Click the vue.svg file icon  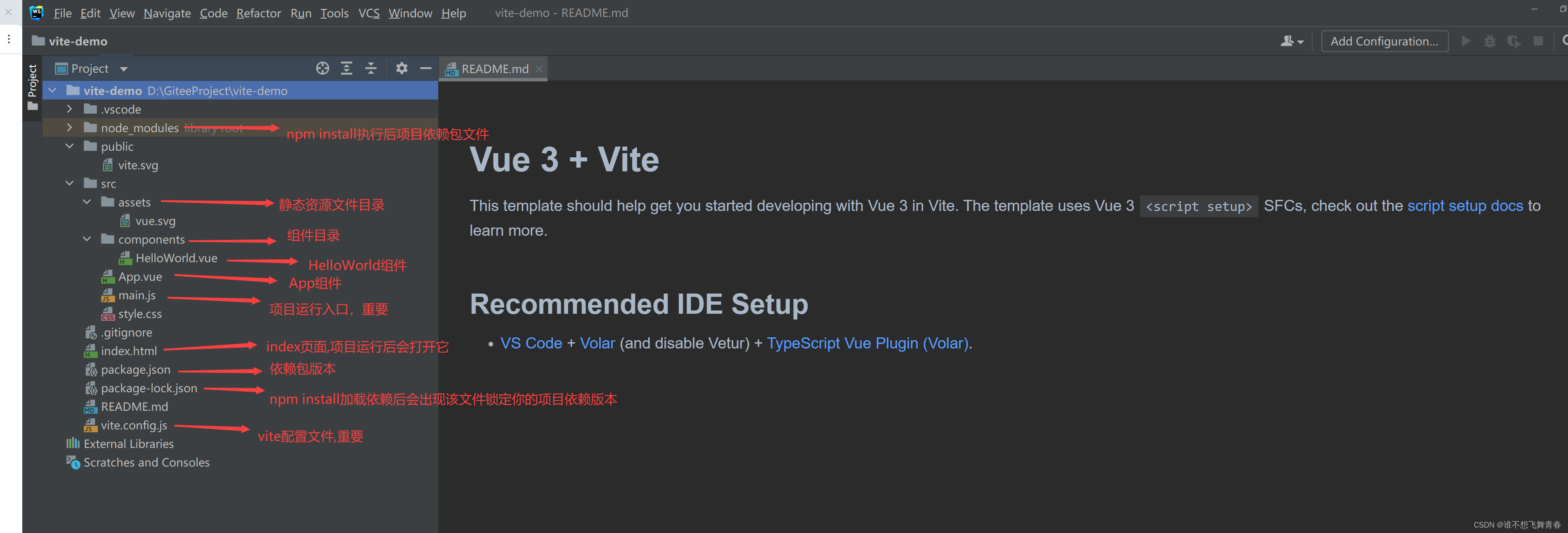pos(125,220)
